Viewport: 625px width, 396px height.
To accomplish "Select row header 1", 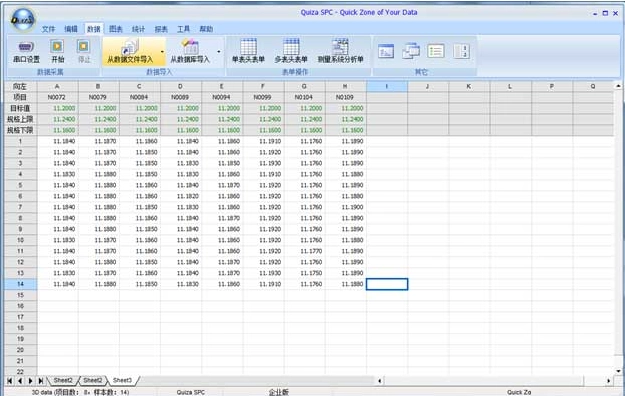I will [20, 141].
